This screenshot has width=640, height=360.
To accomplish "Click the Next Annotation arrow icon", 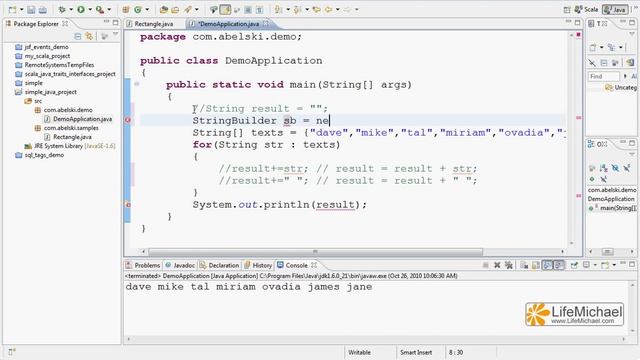I will click(x=278, y=9).
